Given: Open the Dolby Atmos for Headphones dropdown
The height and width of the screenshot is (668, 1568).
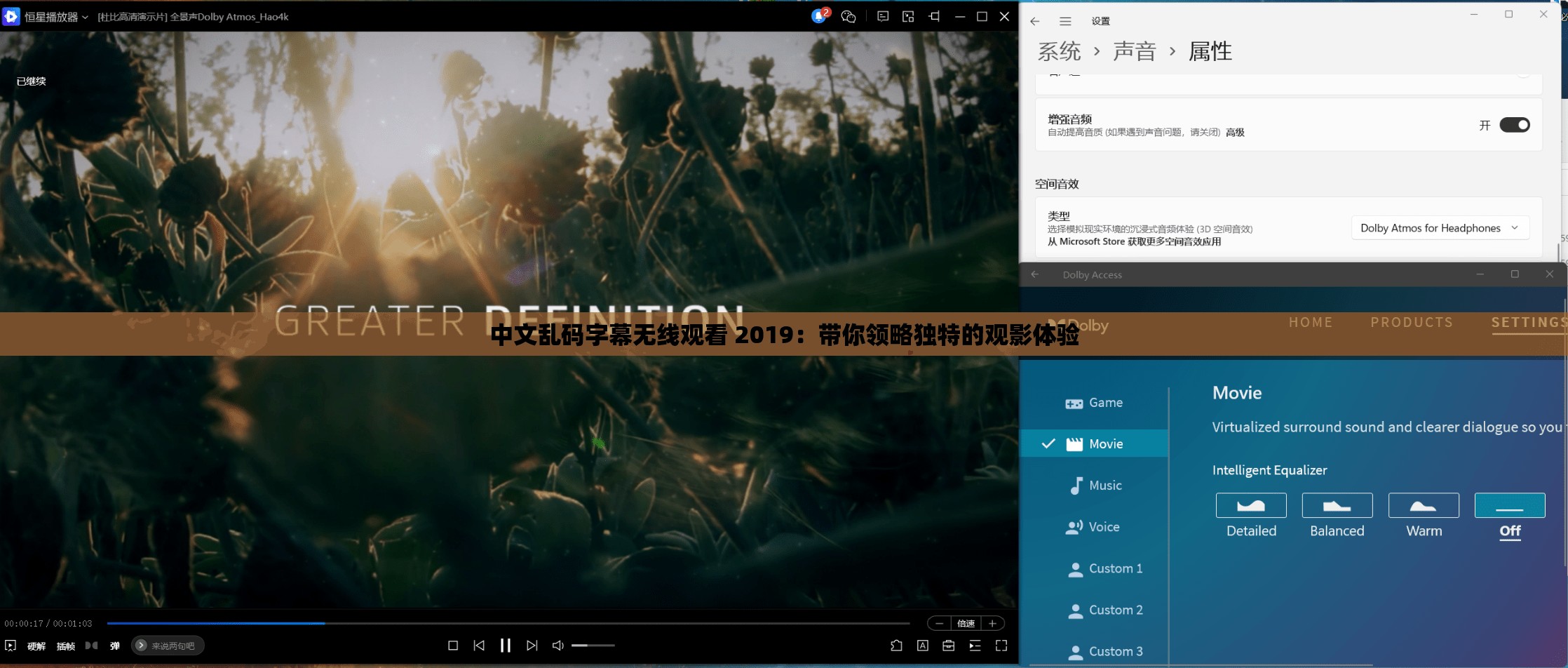Looking at the screenshot, I should tap(1440, 228).
